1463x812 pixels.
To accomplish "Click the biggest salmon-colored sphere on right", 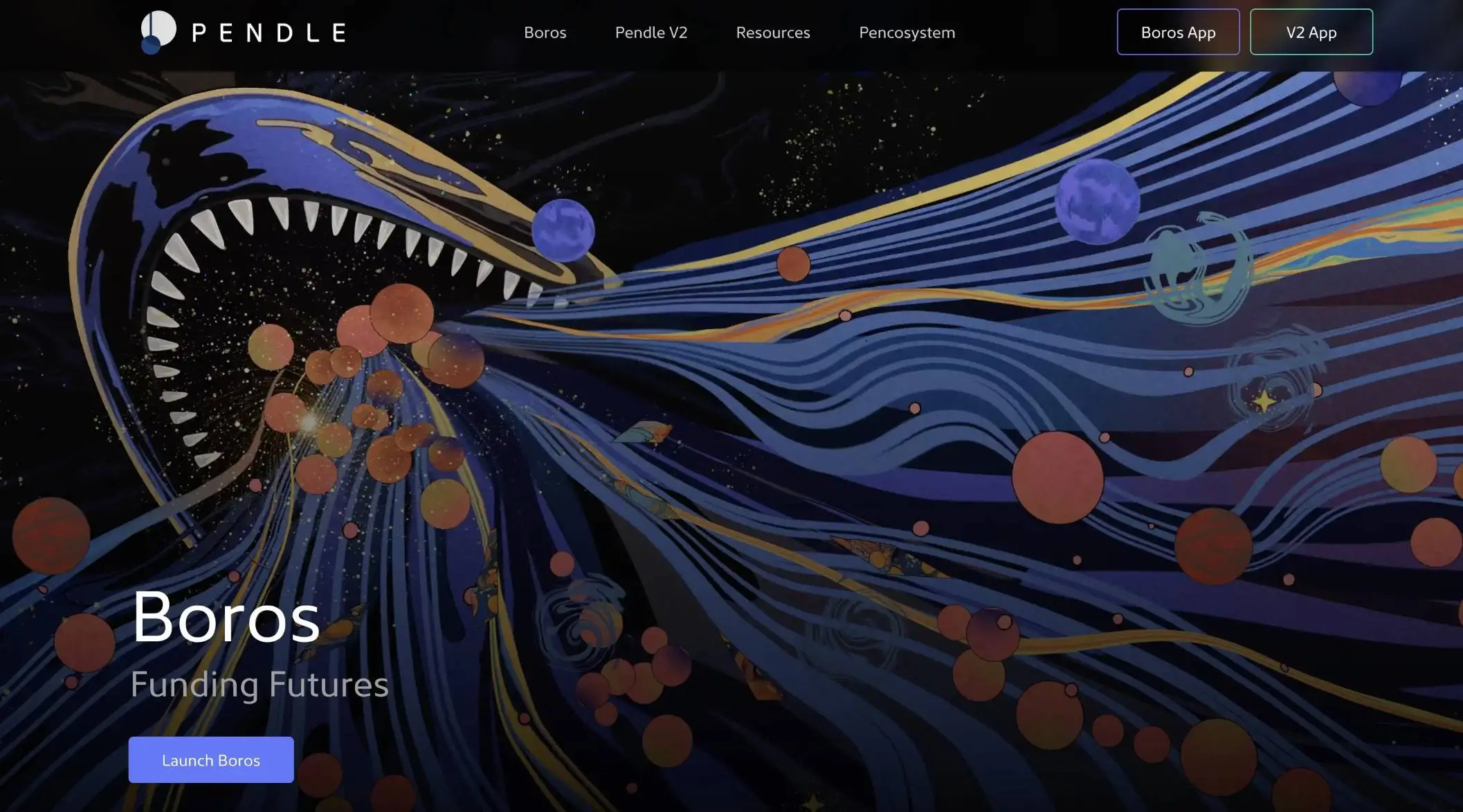I will [1057, 477].
